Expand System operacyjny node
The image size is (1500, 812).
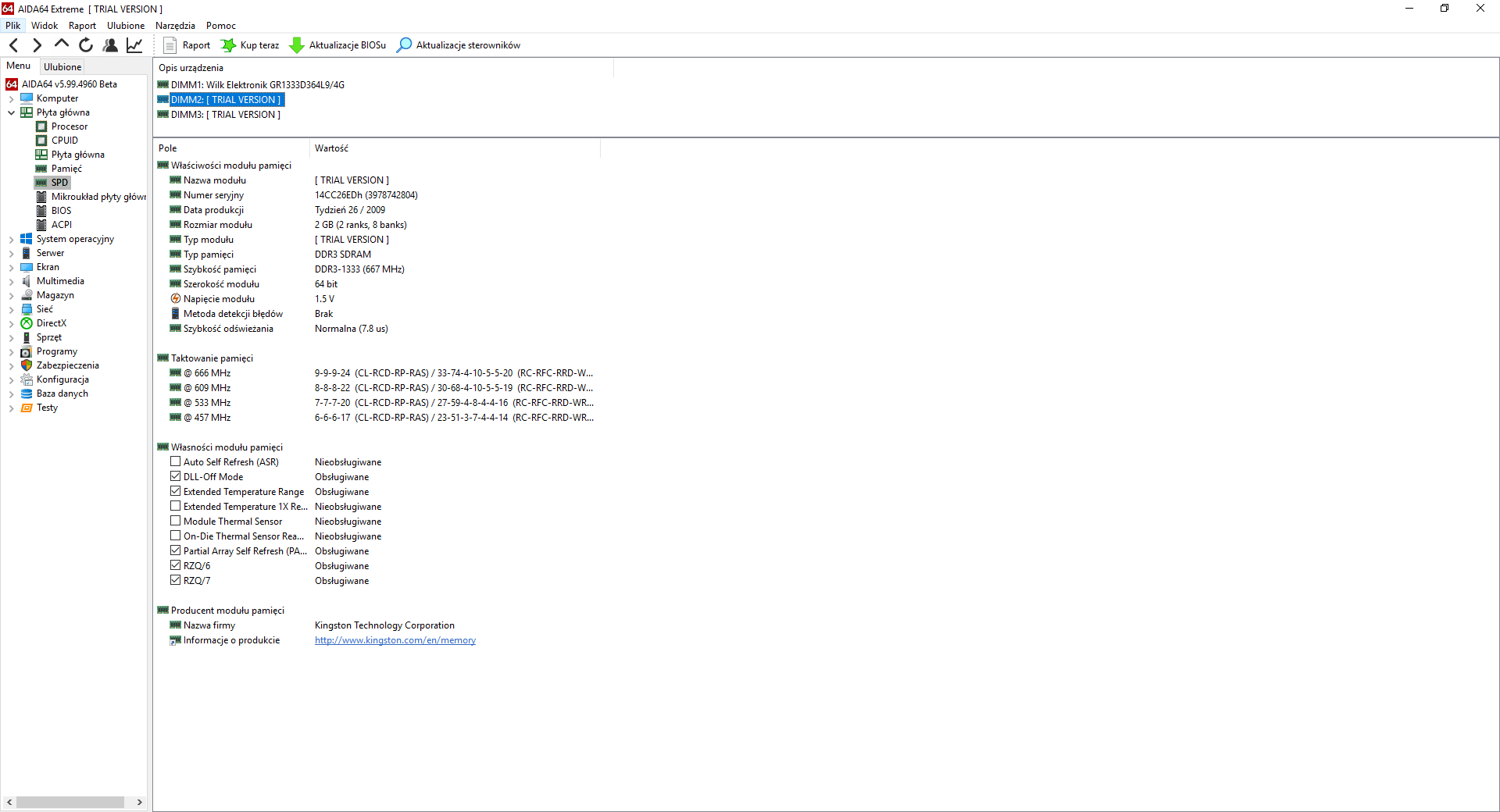(11, 239)
